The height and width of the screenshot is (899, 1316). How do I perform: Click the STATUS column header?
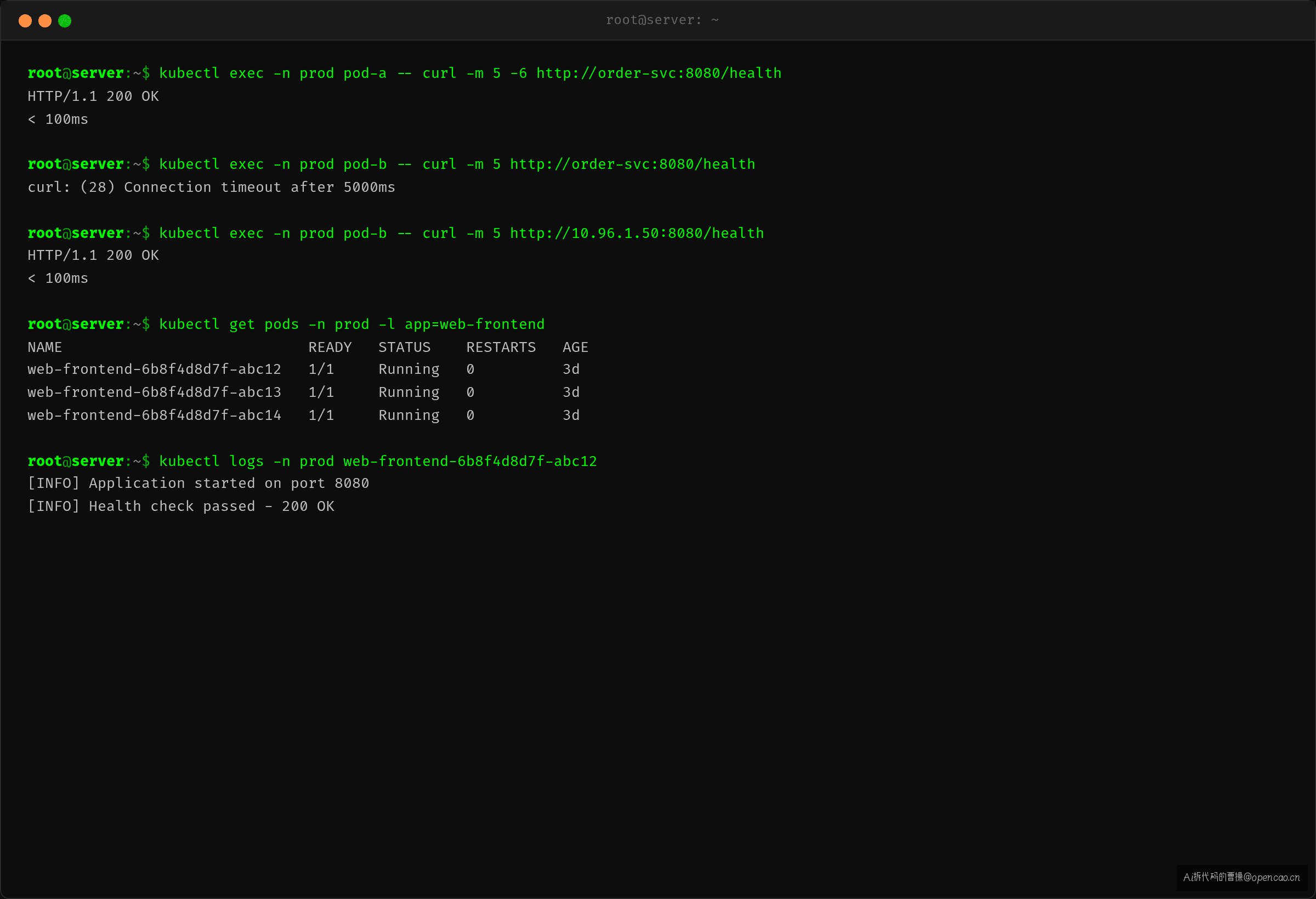coord(404,348)
